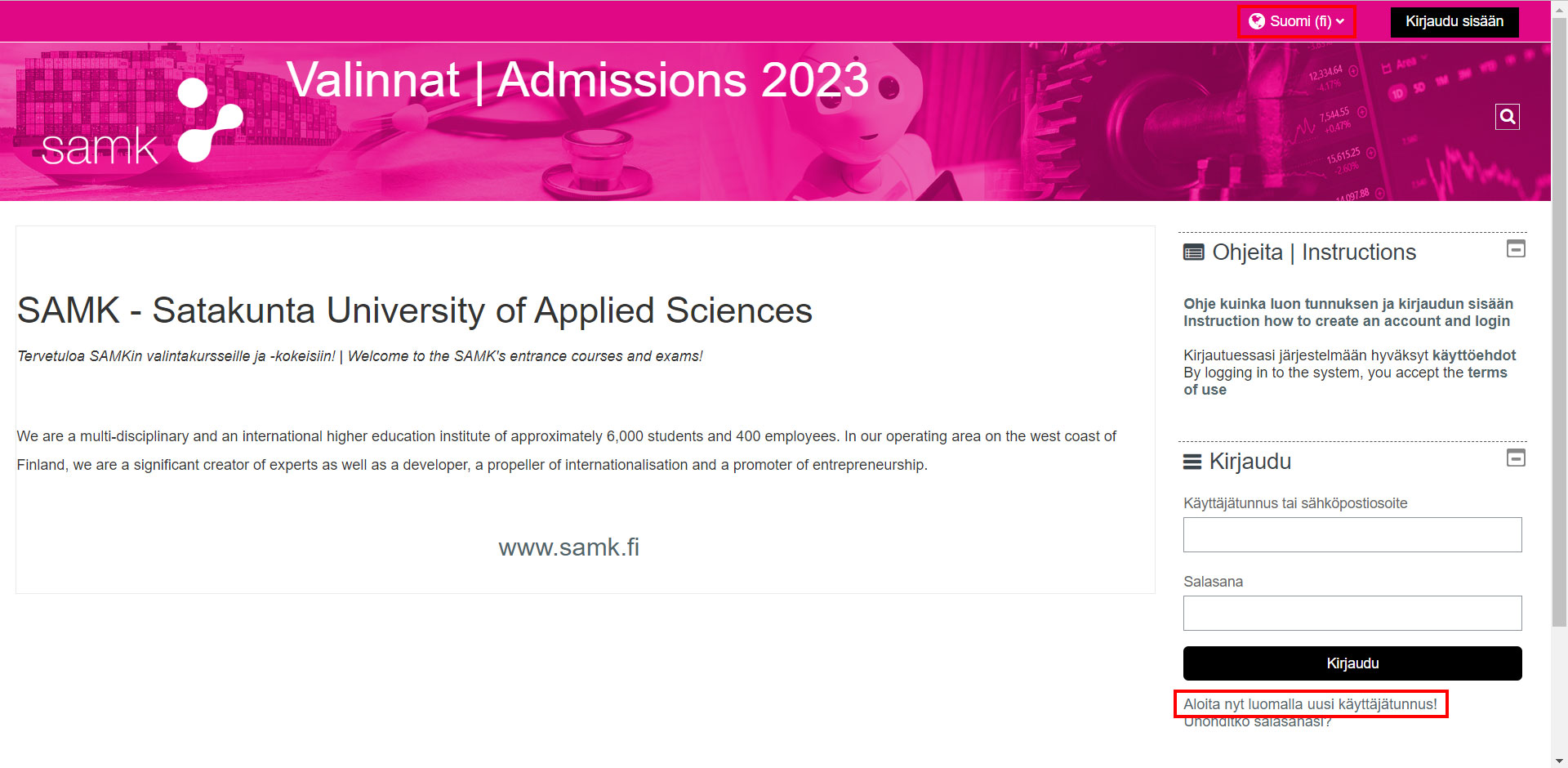Viewport: 1568px width, 768px height.
Task: Open the käyttöehdot link
Action: tap(1474, 355)
